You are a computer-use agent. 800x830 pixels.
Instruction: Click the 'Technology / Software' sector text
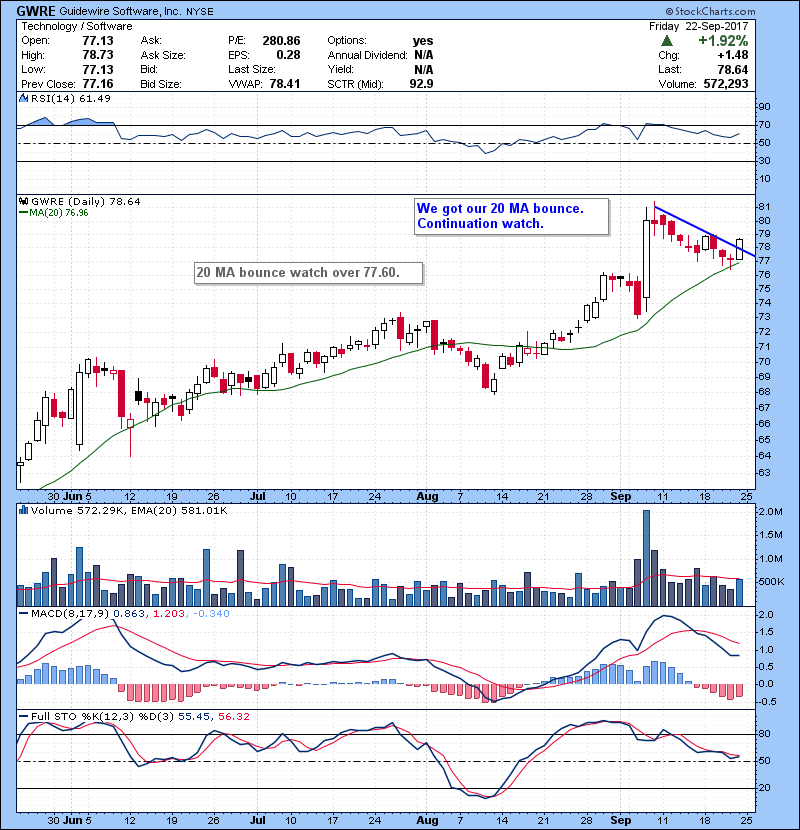pos(77,26)
